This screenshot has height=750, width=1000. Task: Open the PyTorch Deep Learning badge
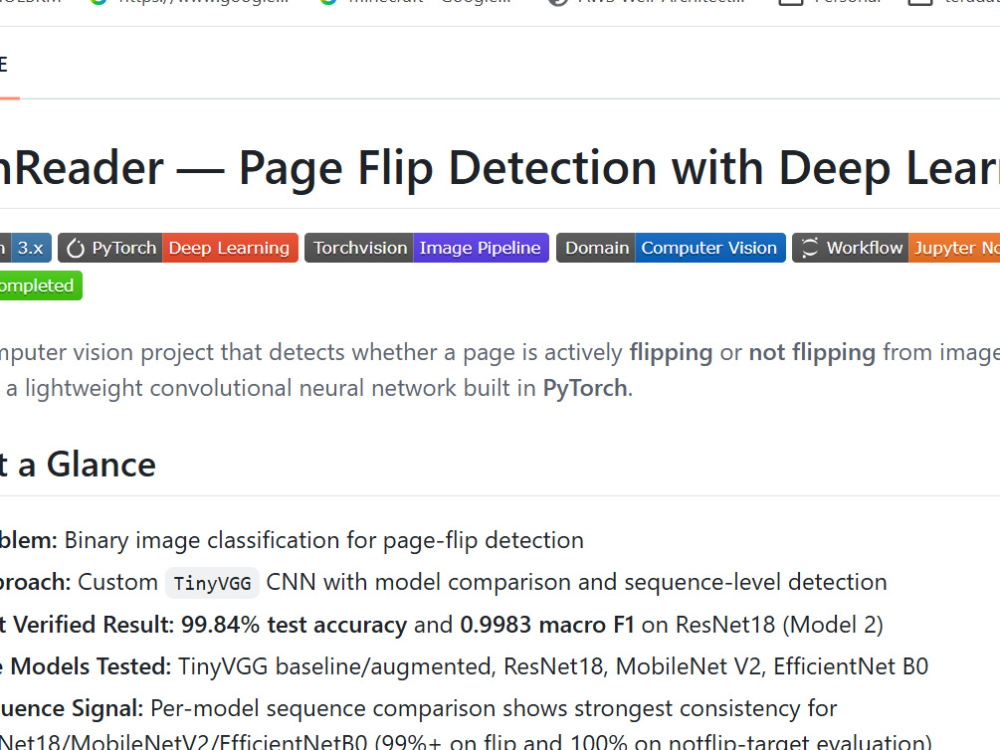coord(178,248)
